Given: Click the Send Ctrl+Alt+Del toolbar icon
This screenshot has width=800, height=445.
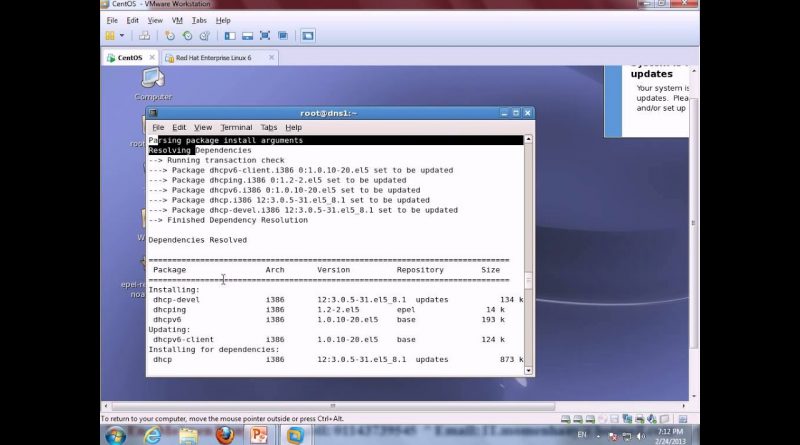Looking at the screenshot, I should point(144,36).
